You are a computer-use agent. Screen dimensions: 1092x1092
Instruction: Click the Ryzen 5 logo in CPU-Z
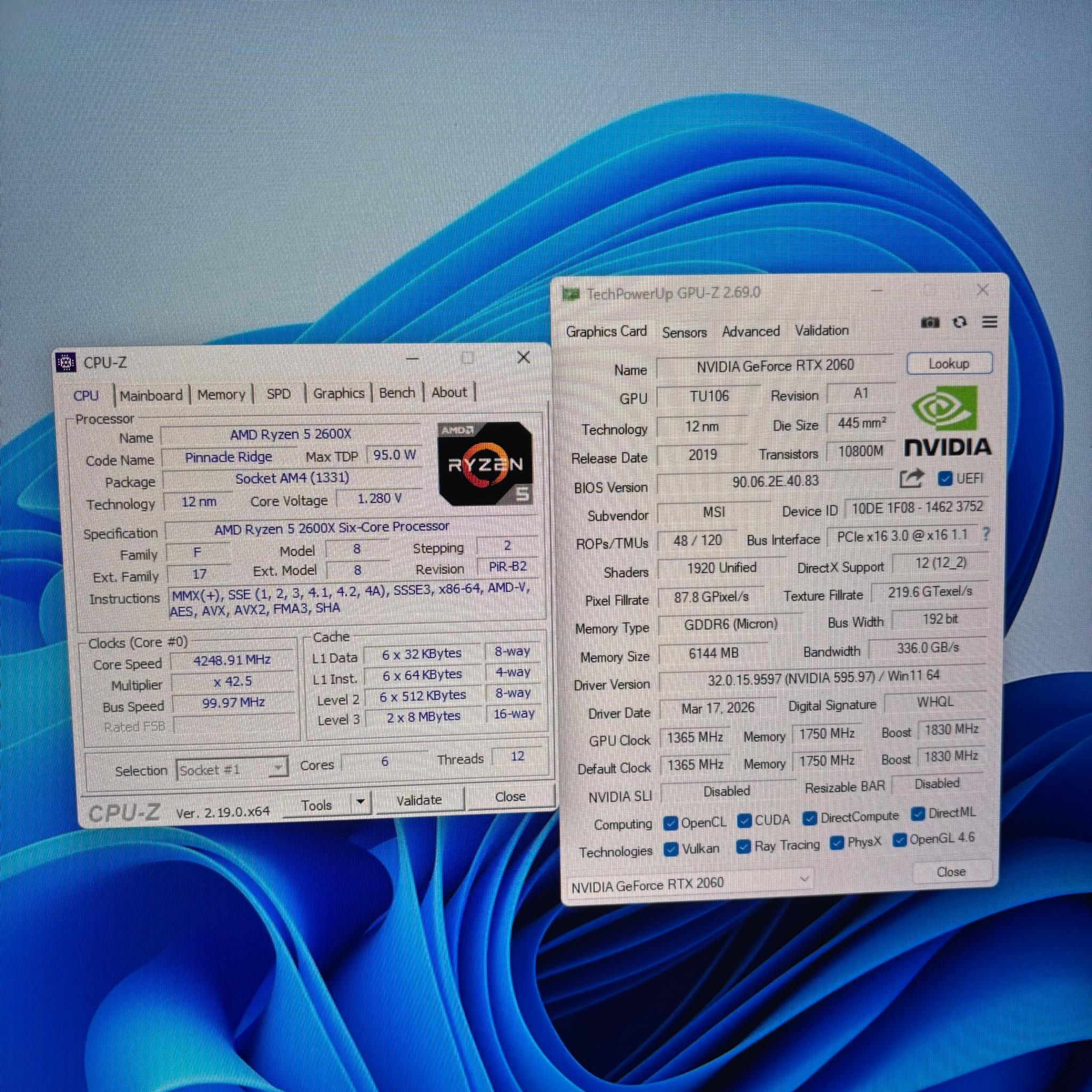(485, 464)
